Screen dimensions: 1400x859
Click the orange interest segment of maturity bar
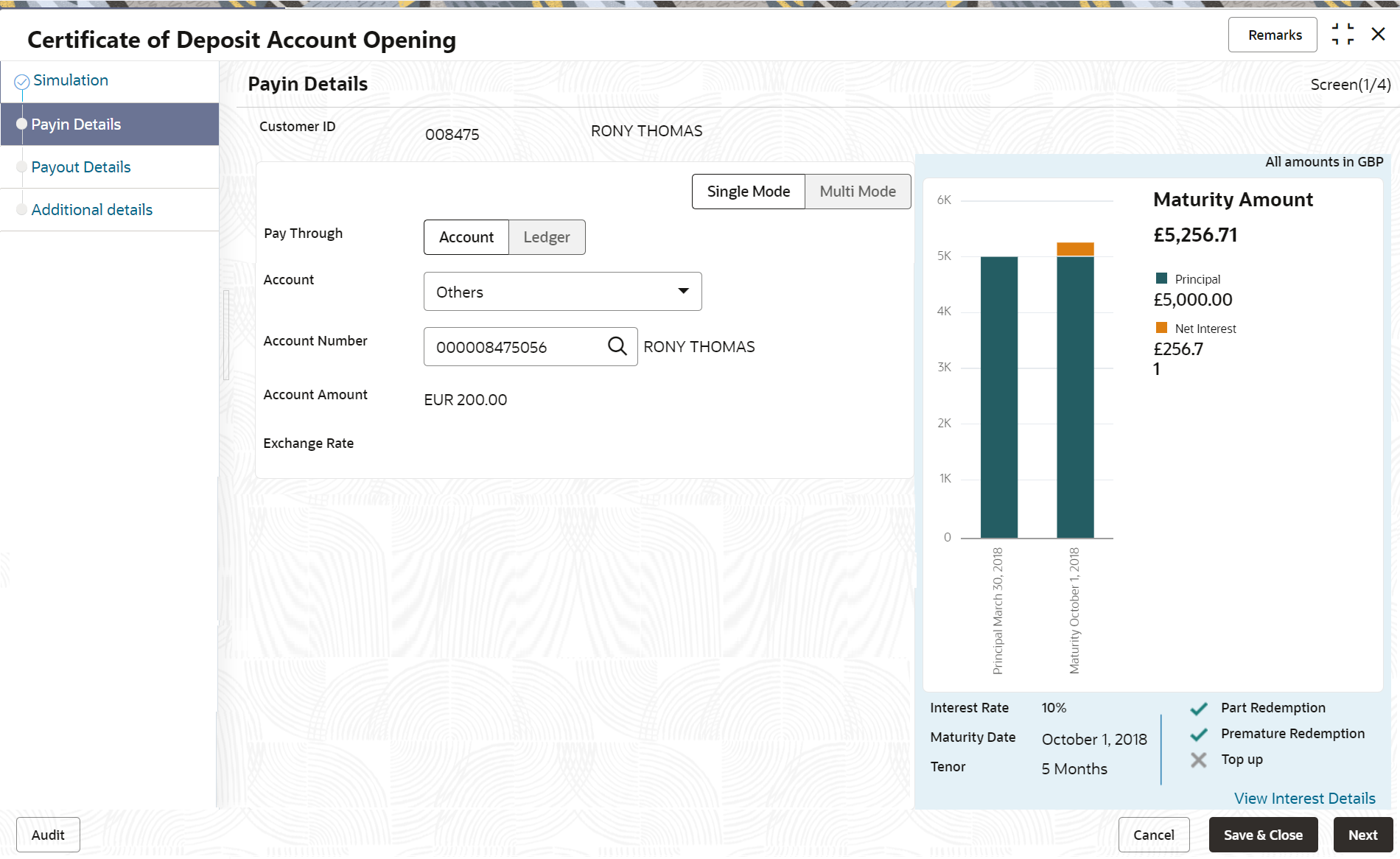pyautogui.click(x=1075, y=249)
